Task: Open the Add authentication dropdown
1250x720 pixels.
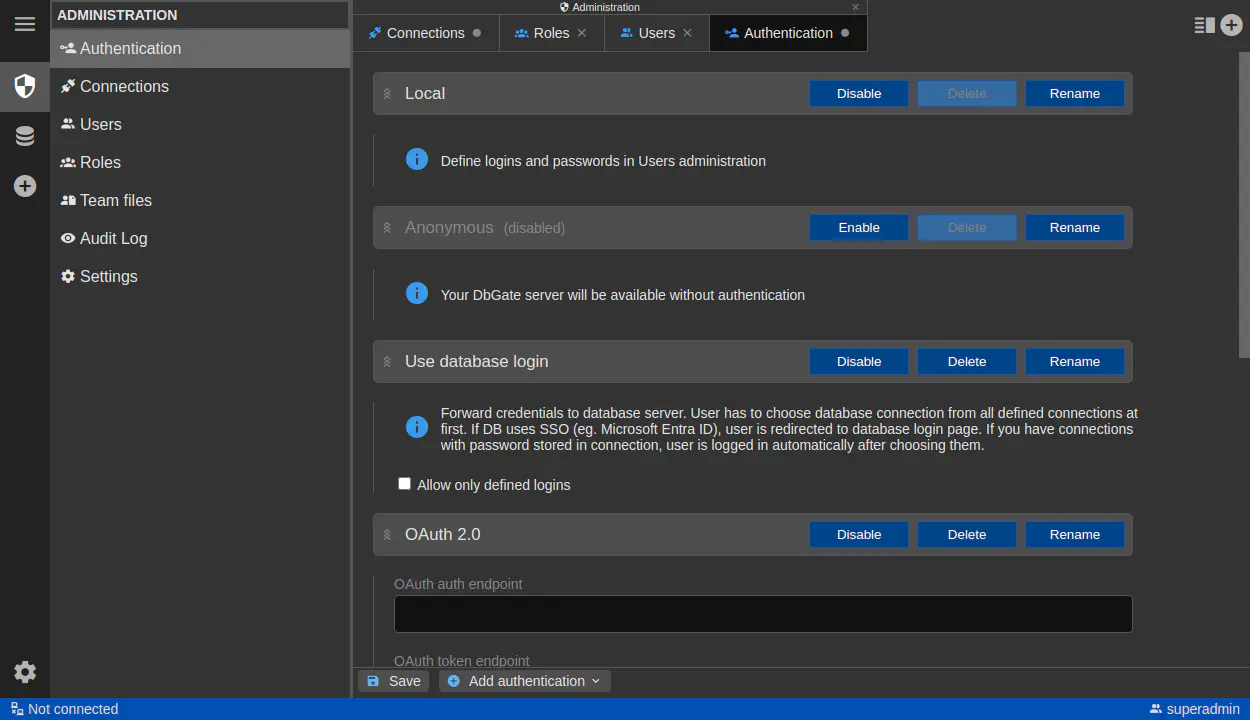Action: point(524,681)
